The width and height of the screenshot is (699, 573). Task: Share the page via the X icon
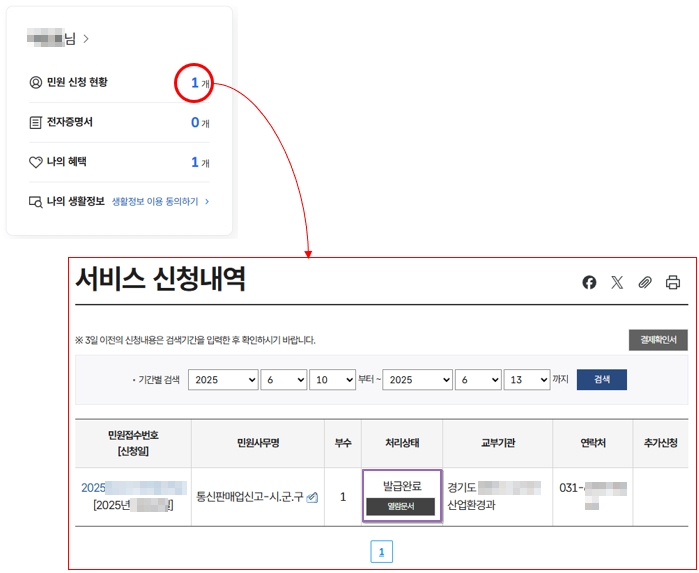tap(617, 282)
